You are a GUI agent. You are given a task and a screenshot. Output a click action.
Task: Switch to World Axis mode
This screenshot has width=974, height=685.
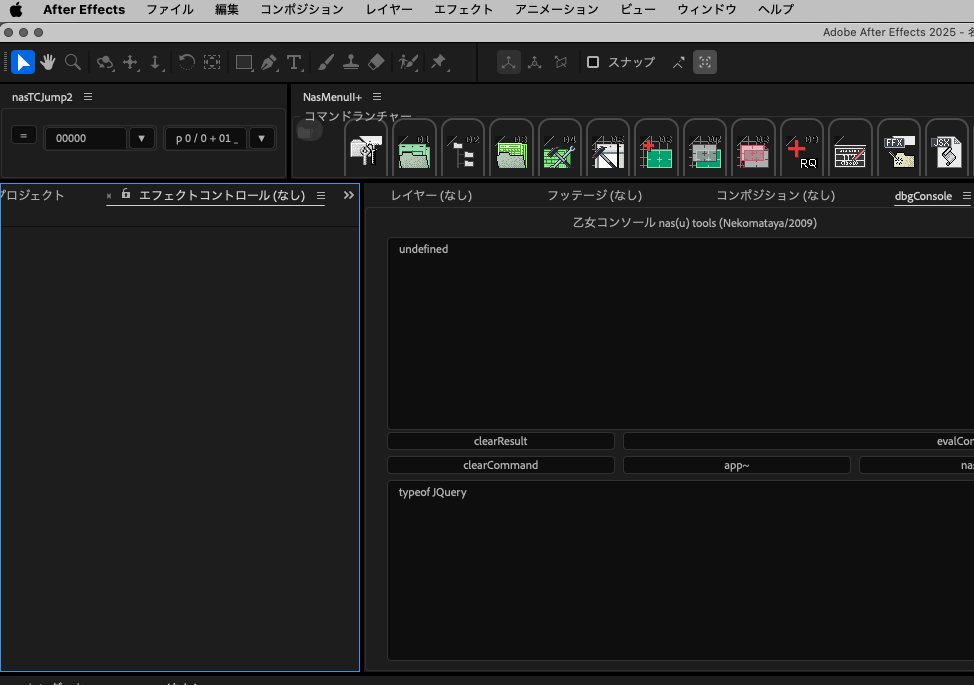coord(534,62)
